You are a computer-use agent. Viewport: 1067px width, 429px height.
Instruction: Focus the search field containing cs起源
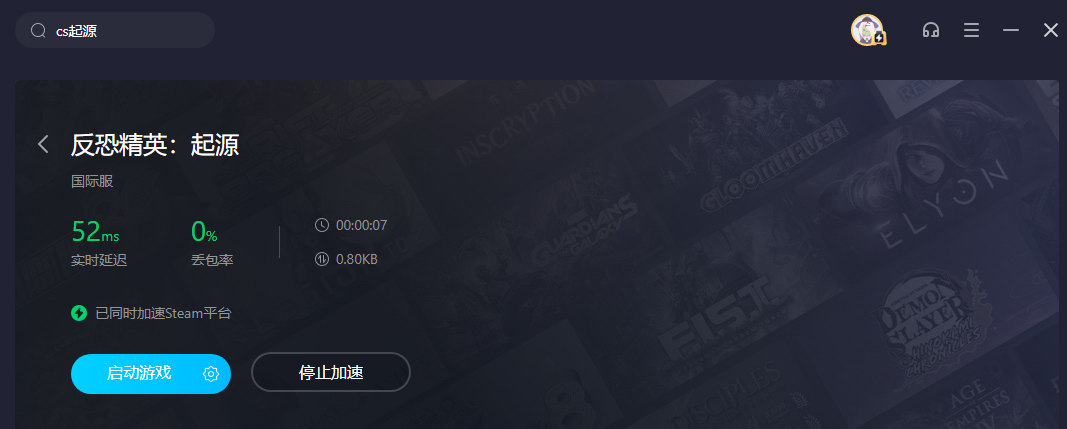pos(115,30)
